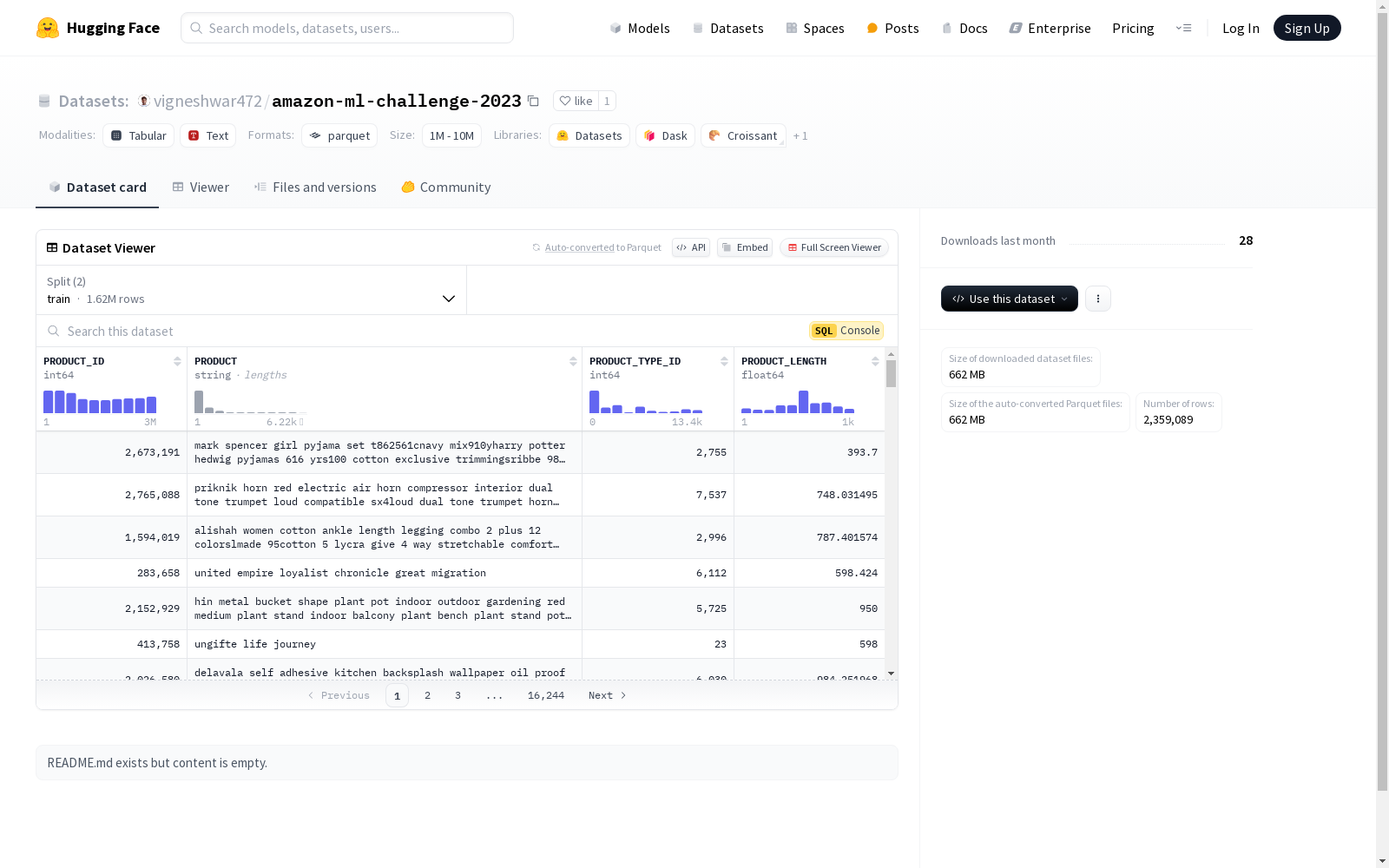Click the Log In link
The image size is (1389, 868).
1241,28
